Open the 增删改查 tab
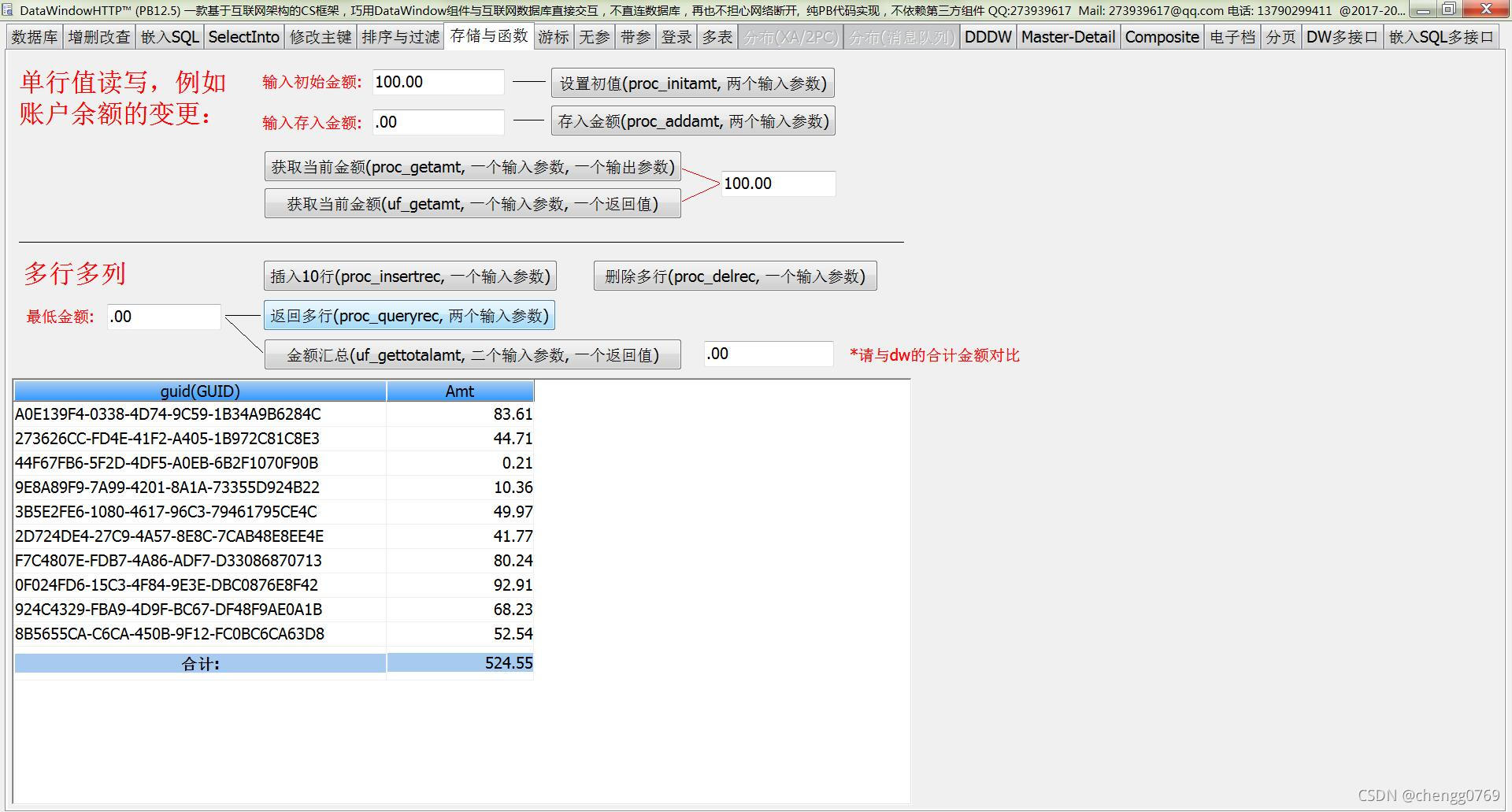The width and height of the screenshot is (1512, 812). tap(99, 37)
